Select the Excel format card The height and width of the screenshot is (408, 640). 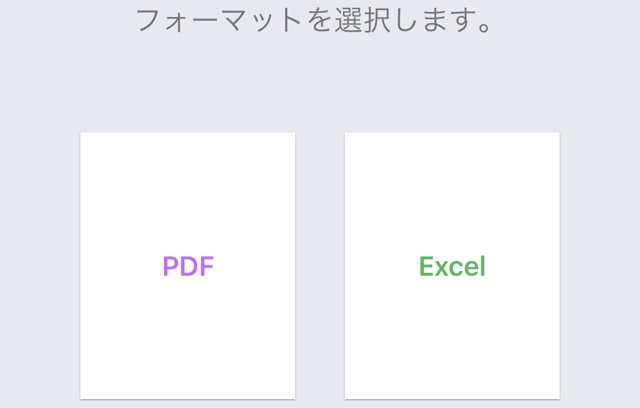[452, 266]
